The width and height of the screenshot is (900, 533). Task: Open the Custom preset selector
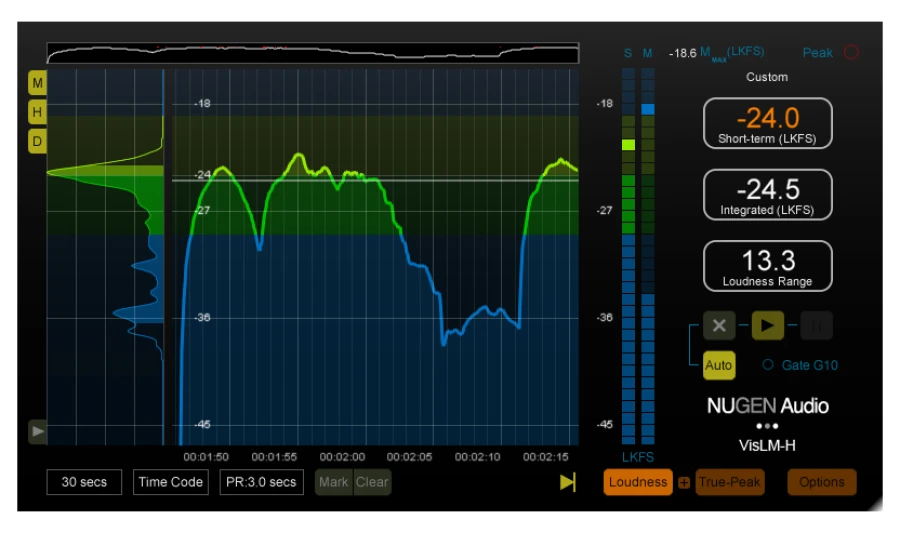click(x=767, y=77)
